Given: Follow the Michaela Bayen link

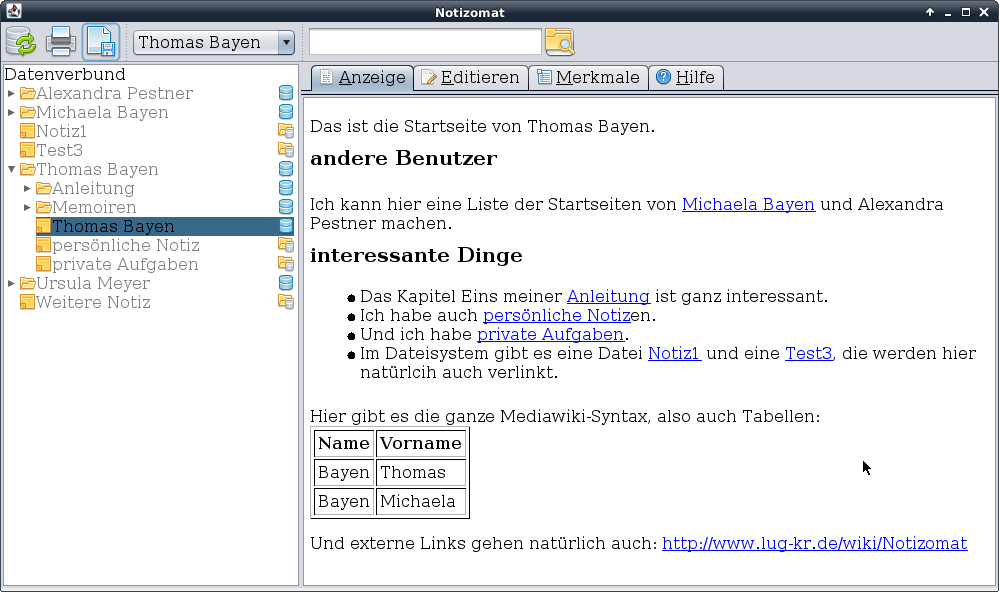Looking at the screenshot, I should 748,205.
